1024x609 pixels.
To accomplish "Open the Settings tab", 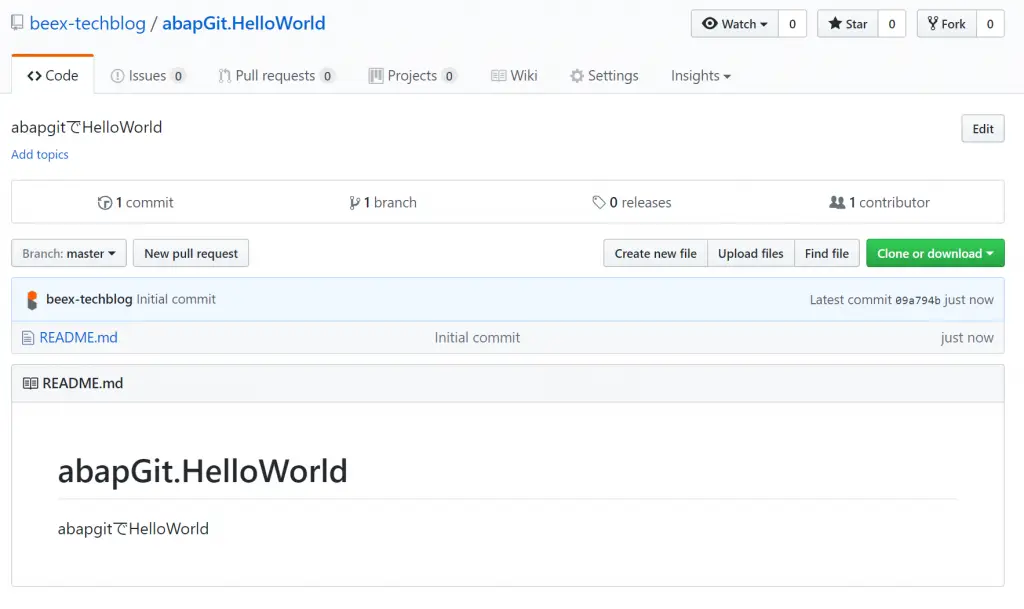I will [x=604, y=76].
